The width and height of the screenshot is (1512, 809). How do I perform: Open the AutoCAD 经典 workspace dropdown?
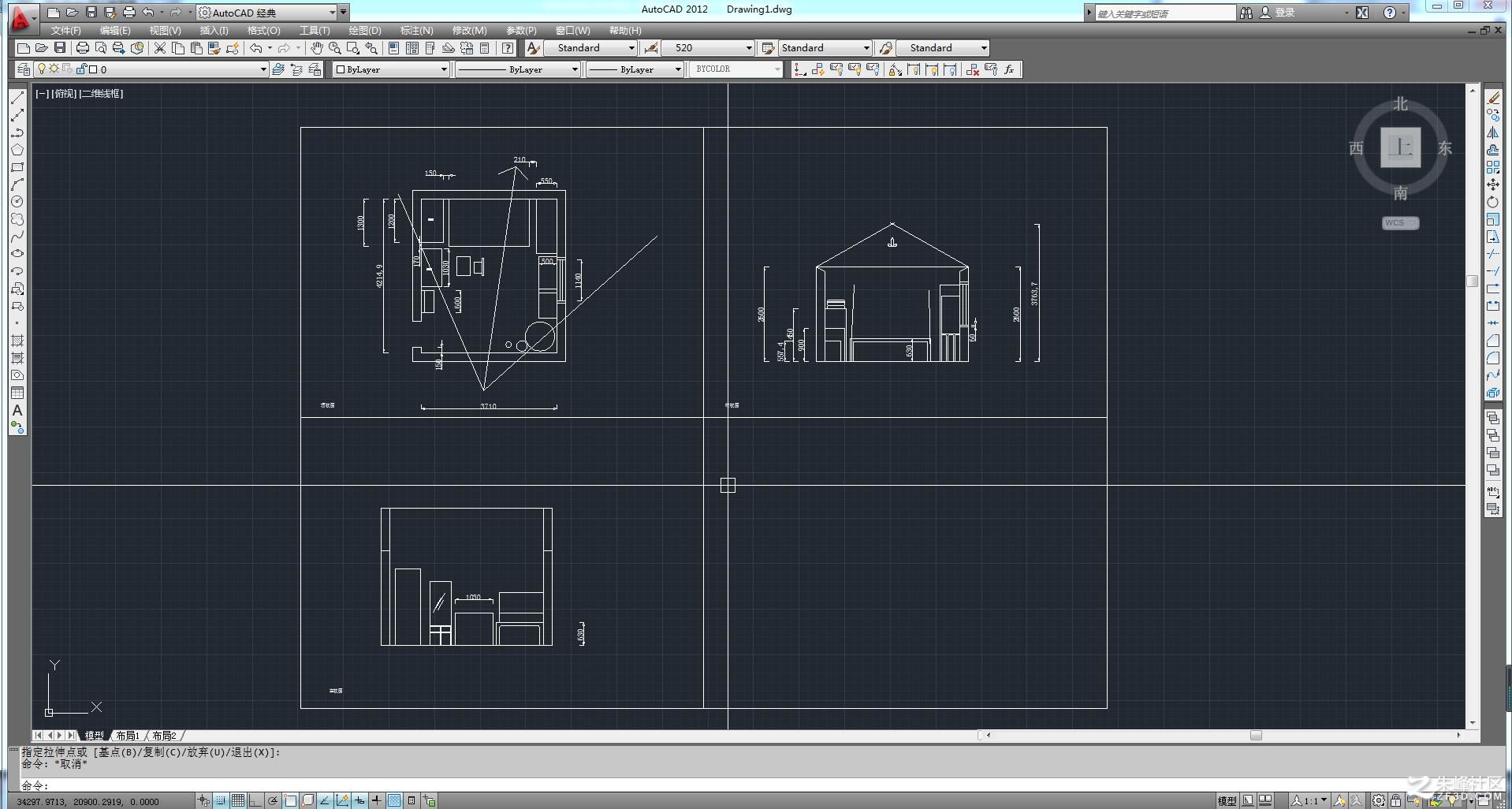click(x=267, y=13)
